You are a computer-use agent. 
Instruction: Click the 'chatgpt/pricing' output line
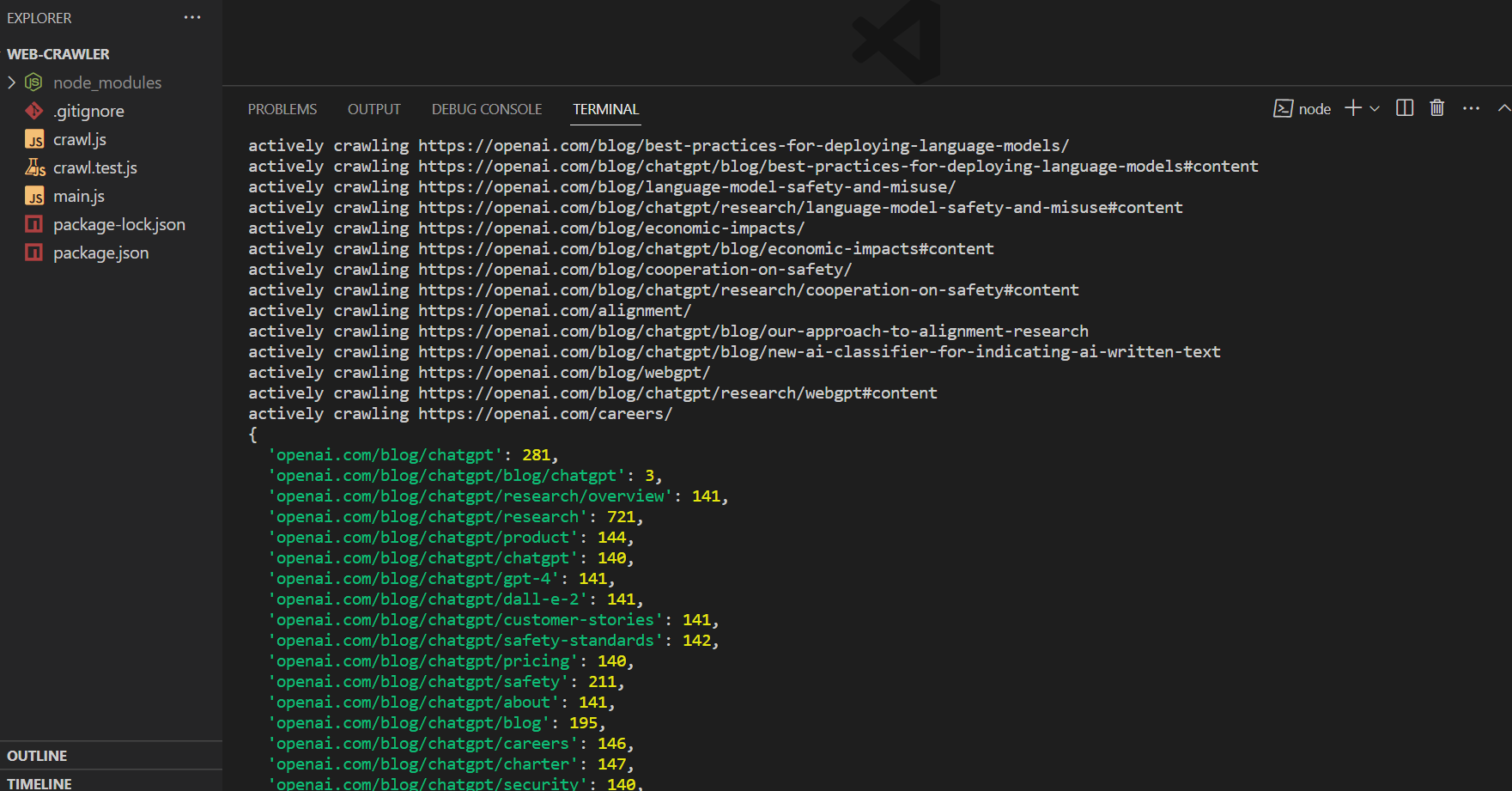click(451, 661)
